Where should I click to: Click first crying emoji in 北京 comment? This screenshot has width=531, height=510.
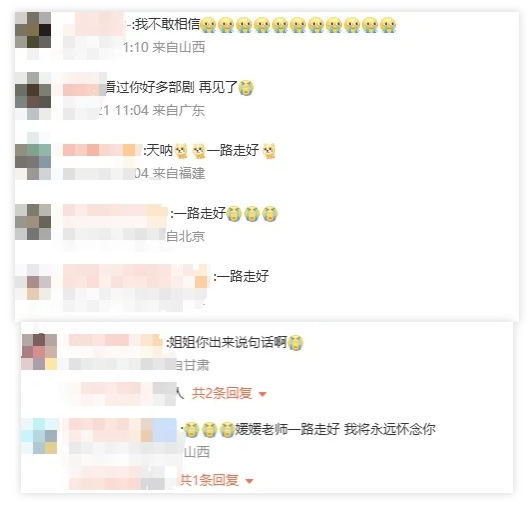click(x=234, y=214)
